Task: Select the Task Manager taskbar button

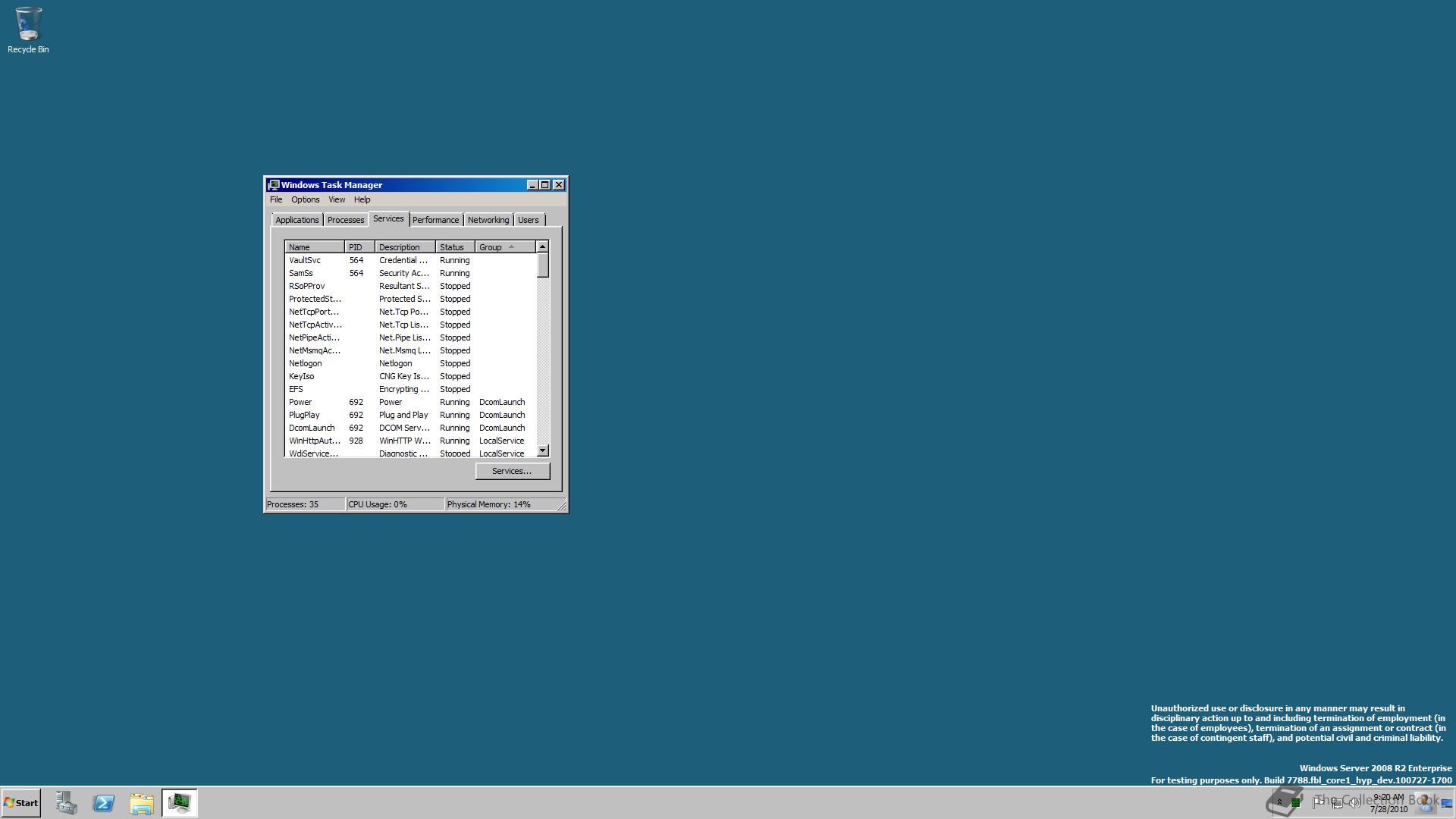Action: 180,802
